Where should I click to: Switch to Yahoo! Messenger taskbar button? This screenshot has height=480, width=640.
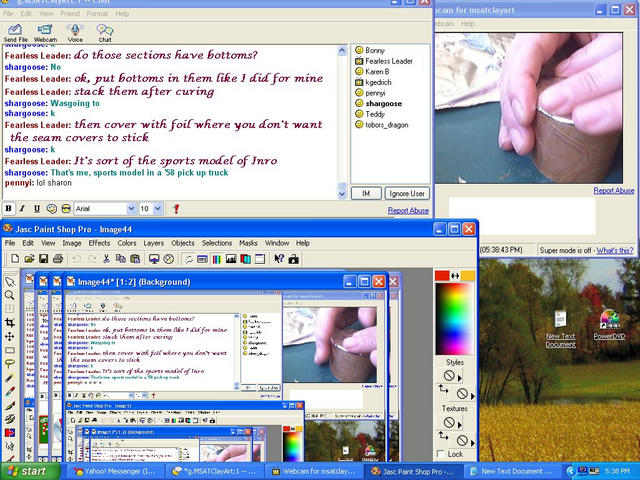point(114,471)
